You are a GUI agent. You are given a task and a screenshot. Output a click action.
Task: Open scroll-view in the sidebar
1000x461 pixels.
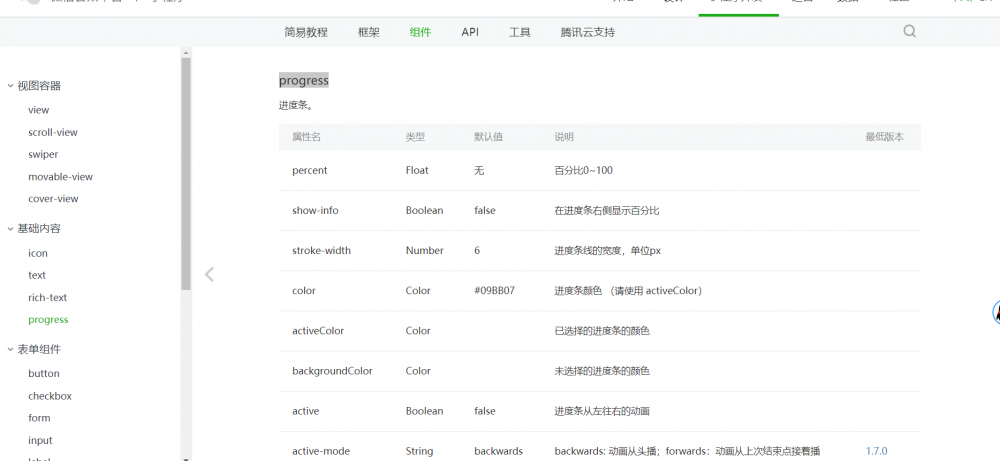pos(53,132)
